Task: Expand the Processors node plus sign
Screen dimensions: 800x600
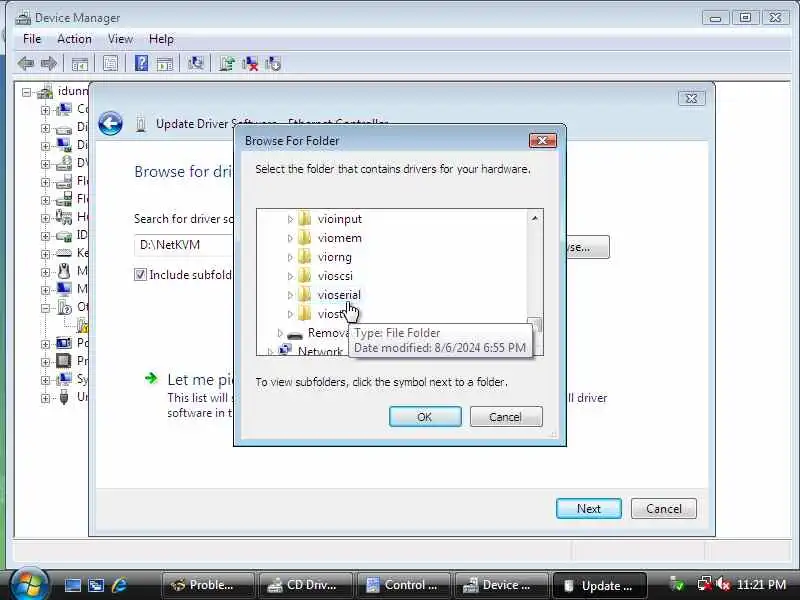Action: pos(45,362)
